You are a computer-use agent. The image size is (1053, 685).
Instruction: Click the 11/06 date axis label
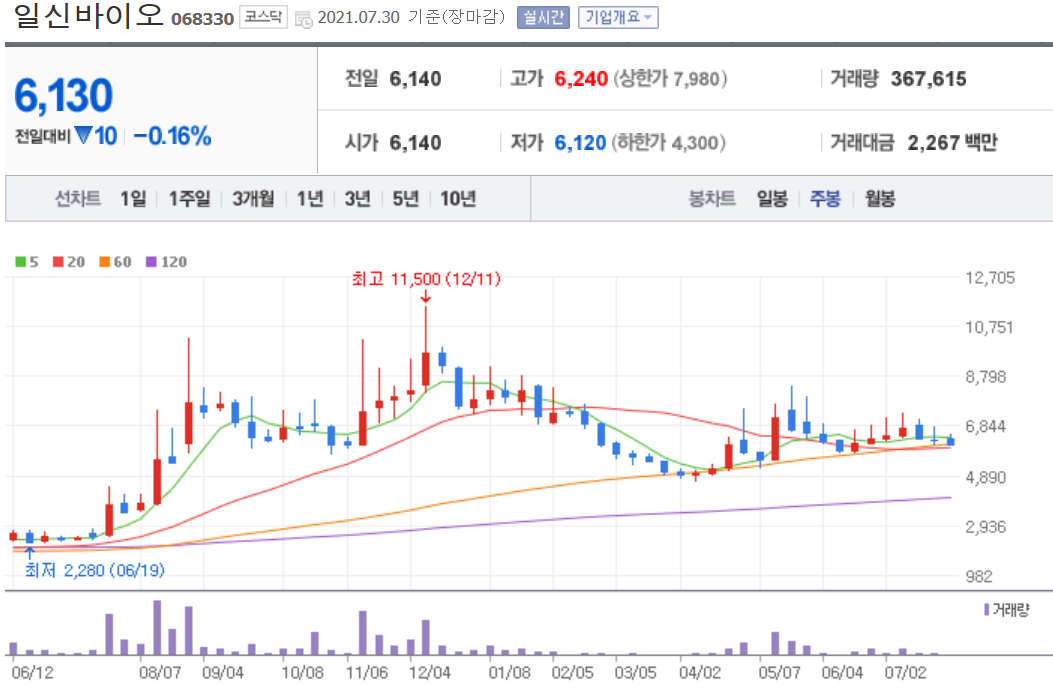click(367, 672)
